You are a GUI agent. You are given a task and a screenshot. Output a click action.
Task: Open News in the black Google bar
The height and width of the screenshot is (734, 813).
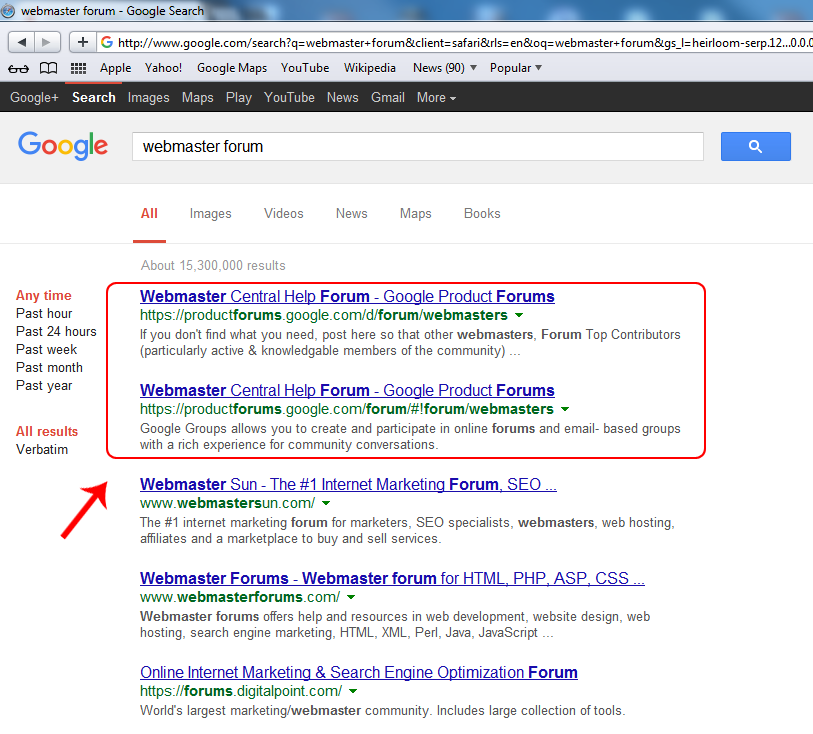point(342,97)
